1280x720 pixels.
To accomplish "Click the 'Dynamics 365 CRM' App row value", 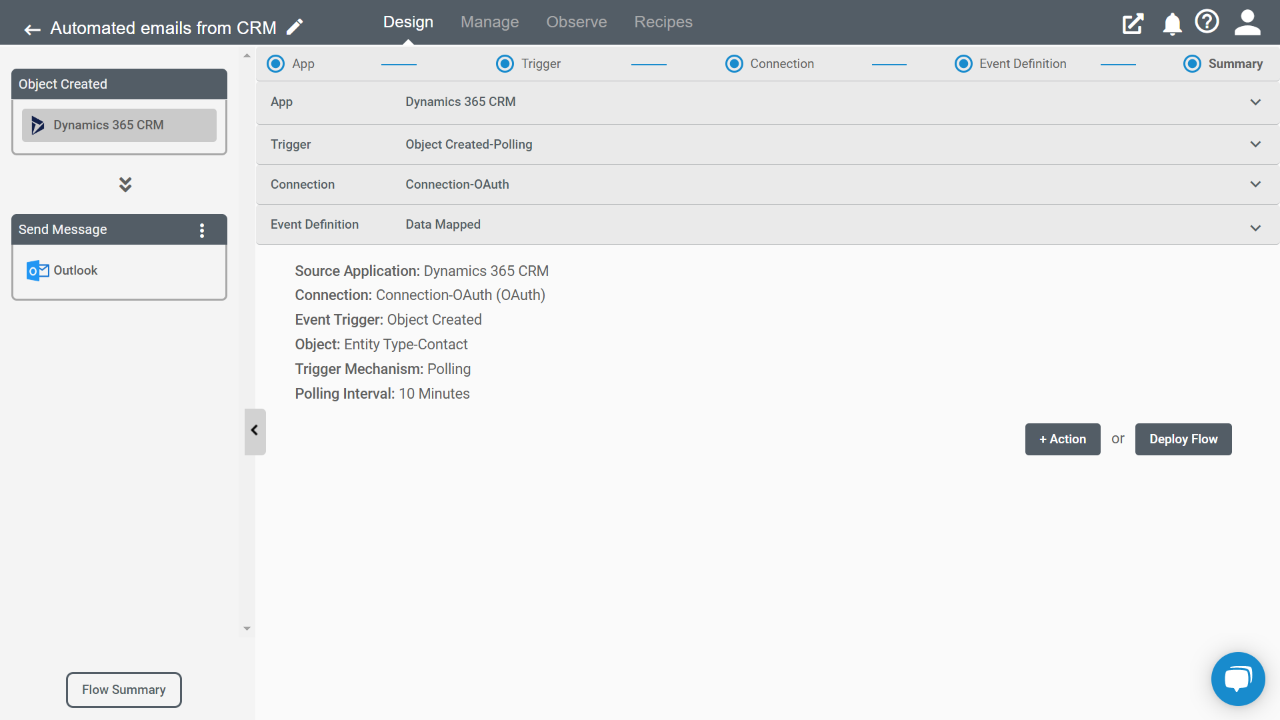I will coord(461,102).
